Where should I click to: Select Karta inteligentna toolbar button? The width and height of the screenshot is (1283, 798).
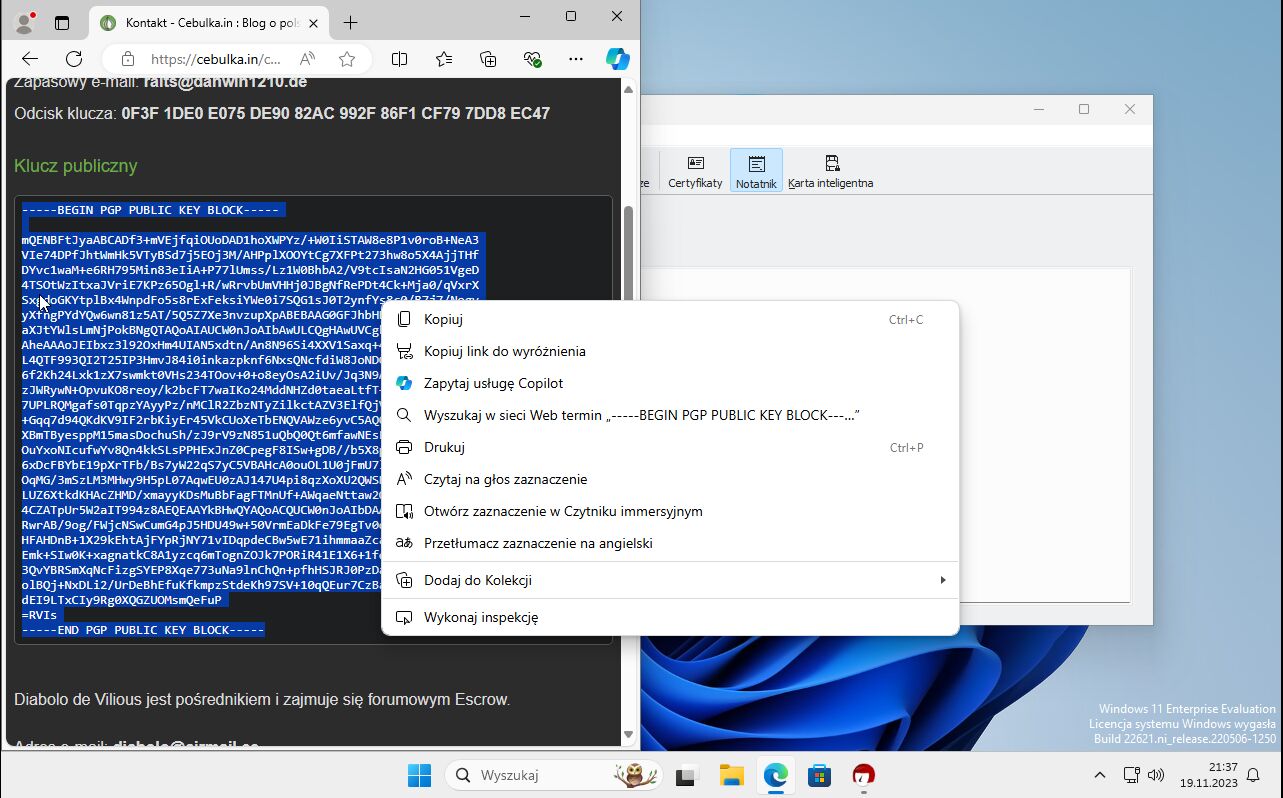pyautogui.click(x=830, y=171)
